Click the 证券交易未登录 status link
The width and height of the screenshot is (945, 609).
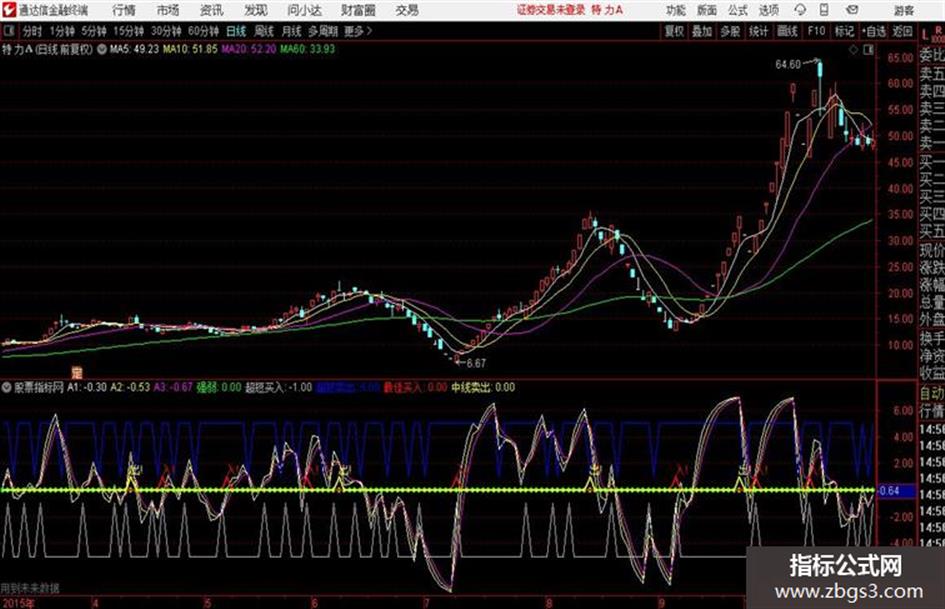tap(551, 10)
